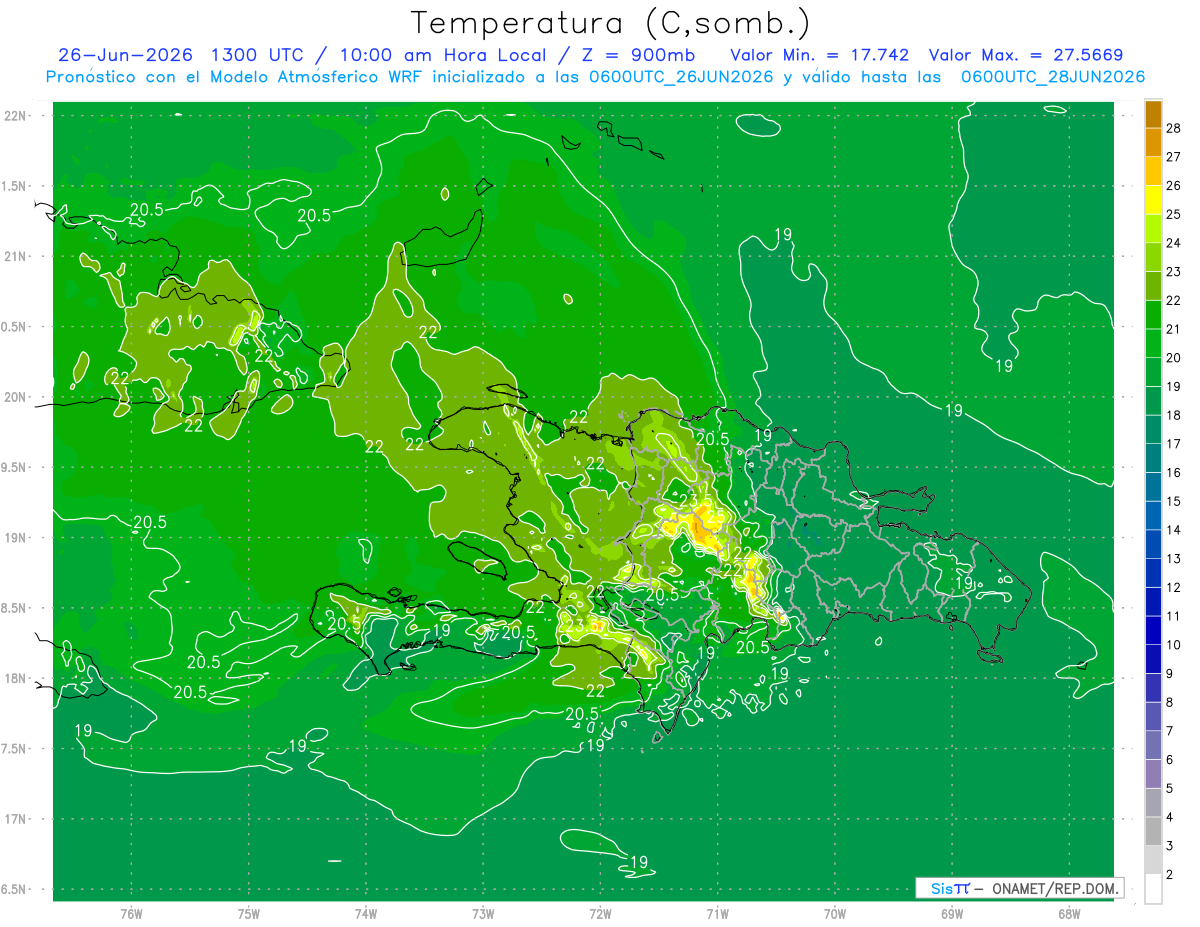Select the yellow colorbar segment between 25 and 26

[1153, 200]
